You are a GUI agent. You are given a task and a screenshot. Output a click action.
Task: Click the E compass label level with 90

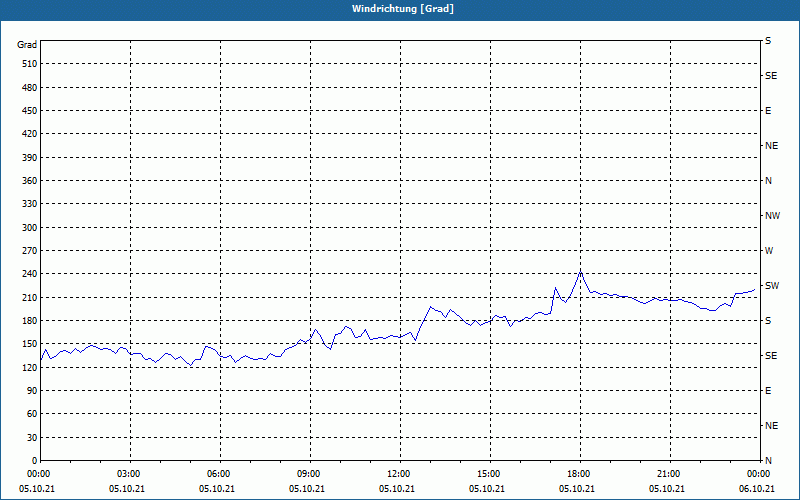768,390
